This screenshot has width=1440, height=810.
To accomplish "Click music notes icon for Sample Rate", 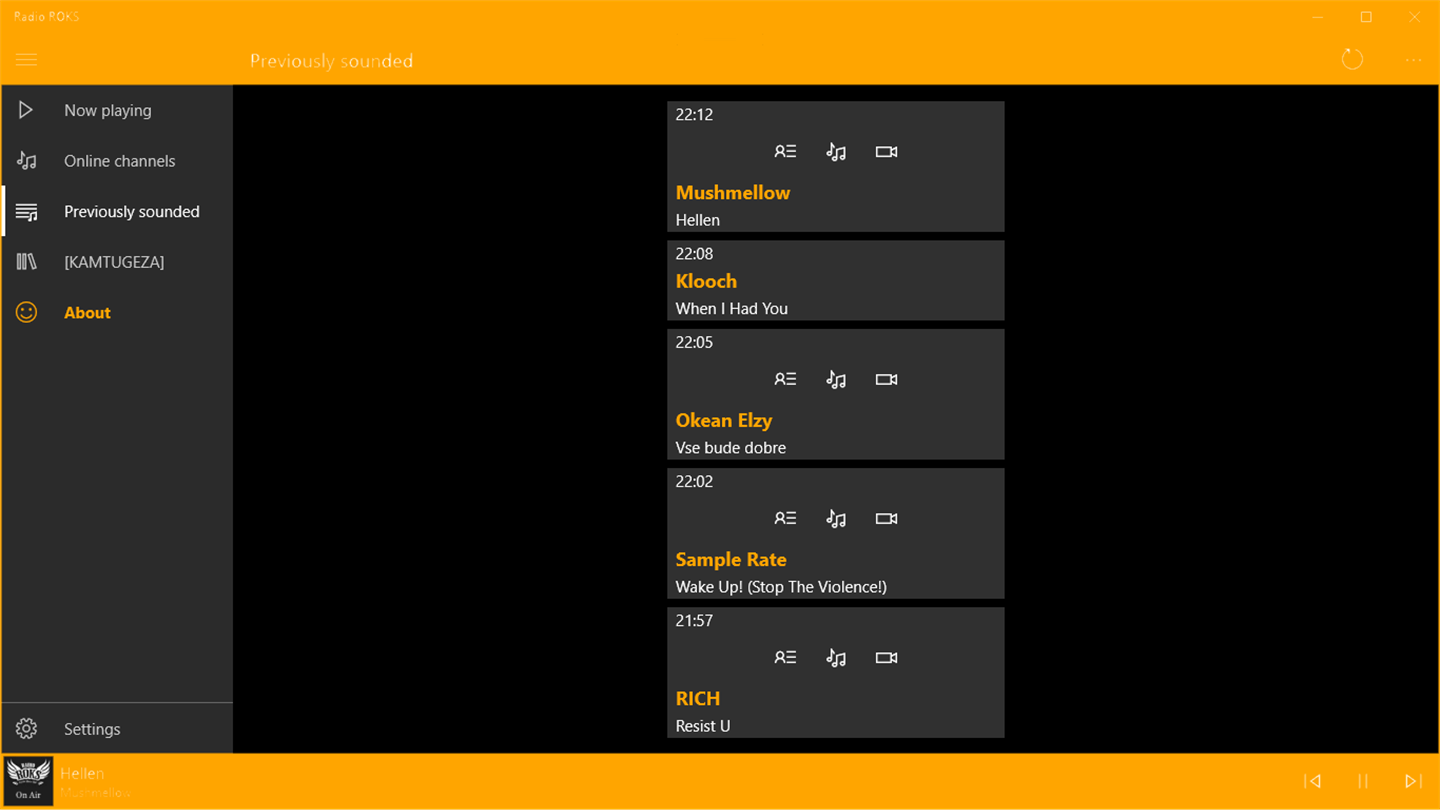I will (x=836, y=519).
